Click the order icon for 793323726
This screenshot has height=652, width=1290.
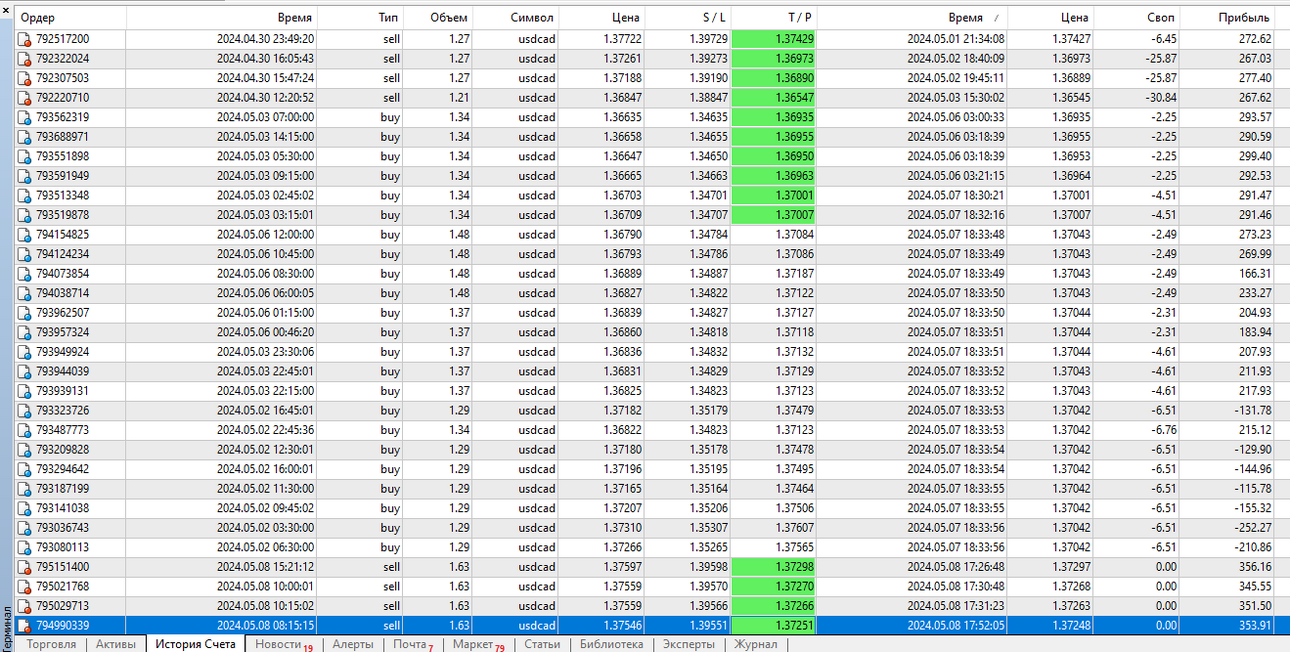(x=24, y=411)
